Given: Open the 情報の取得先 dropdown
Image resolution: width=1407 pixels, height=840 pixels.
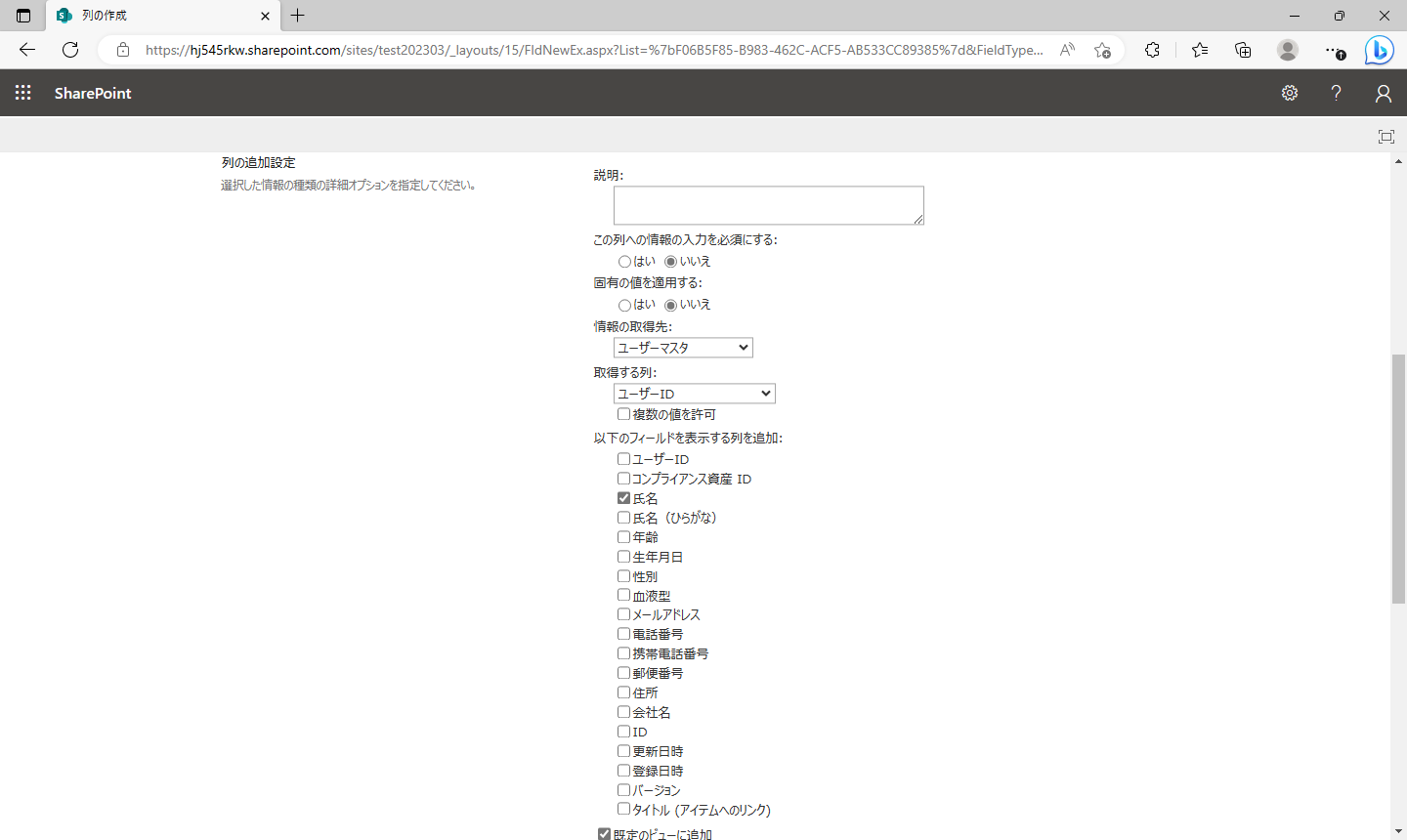Looking at the screenshot, I should point(683,348).
